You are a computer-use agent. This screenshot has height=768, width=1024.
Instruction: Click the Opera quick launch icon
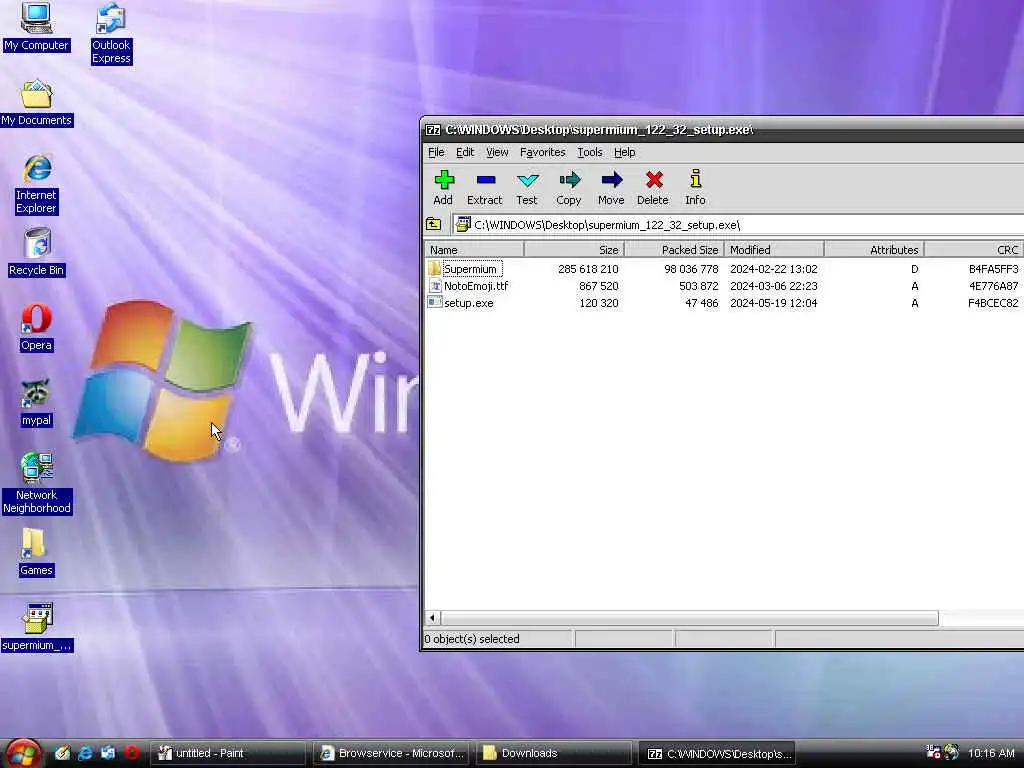pyautogui.click(x=131, y=753)
